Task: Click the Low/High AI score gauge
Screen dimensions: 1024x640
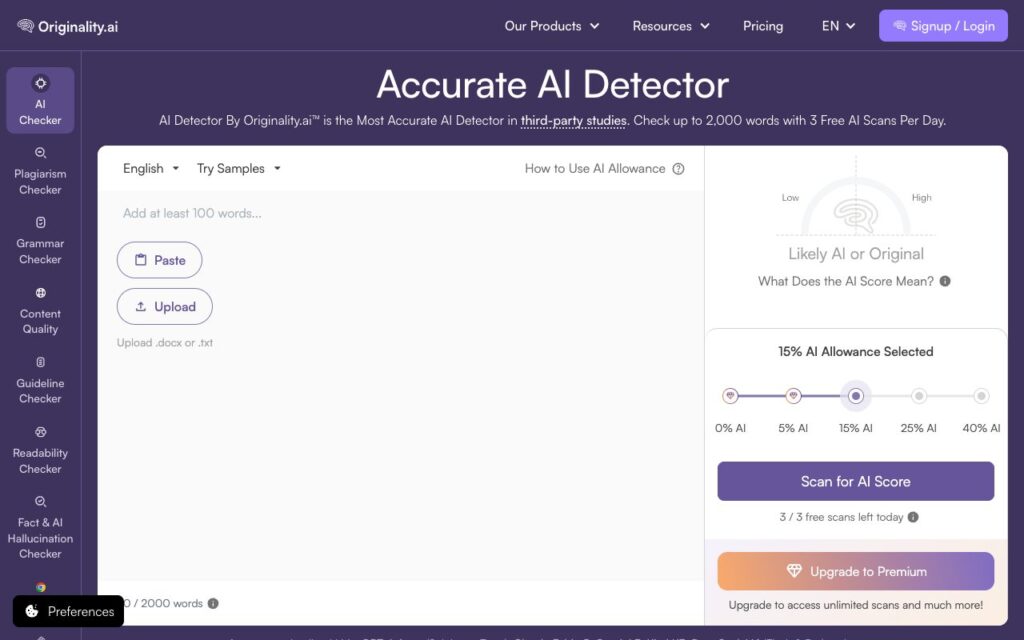Action: pyautogui.click(x=856, y=206)
